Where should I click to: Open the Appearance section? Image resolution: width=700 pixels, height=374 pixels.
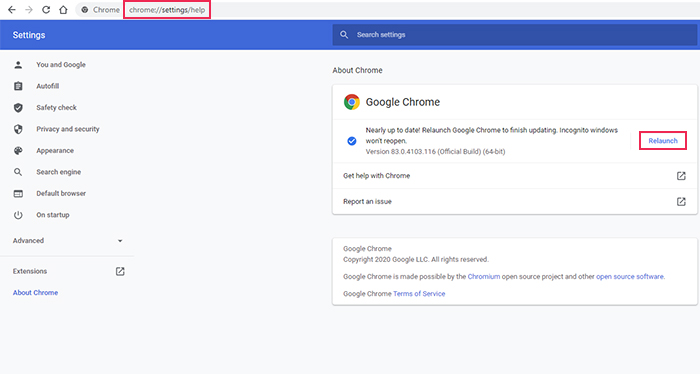click(55, 150)
